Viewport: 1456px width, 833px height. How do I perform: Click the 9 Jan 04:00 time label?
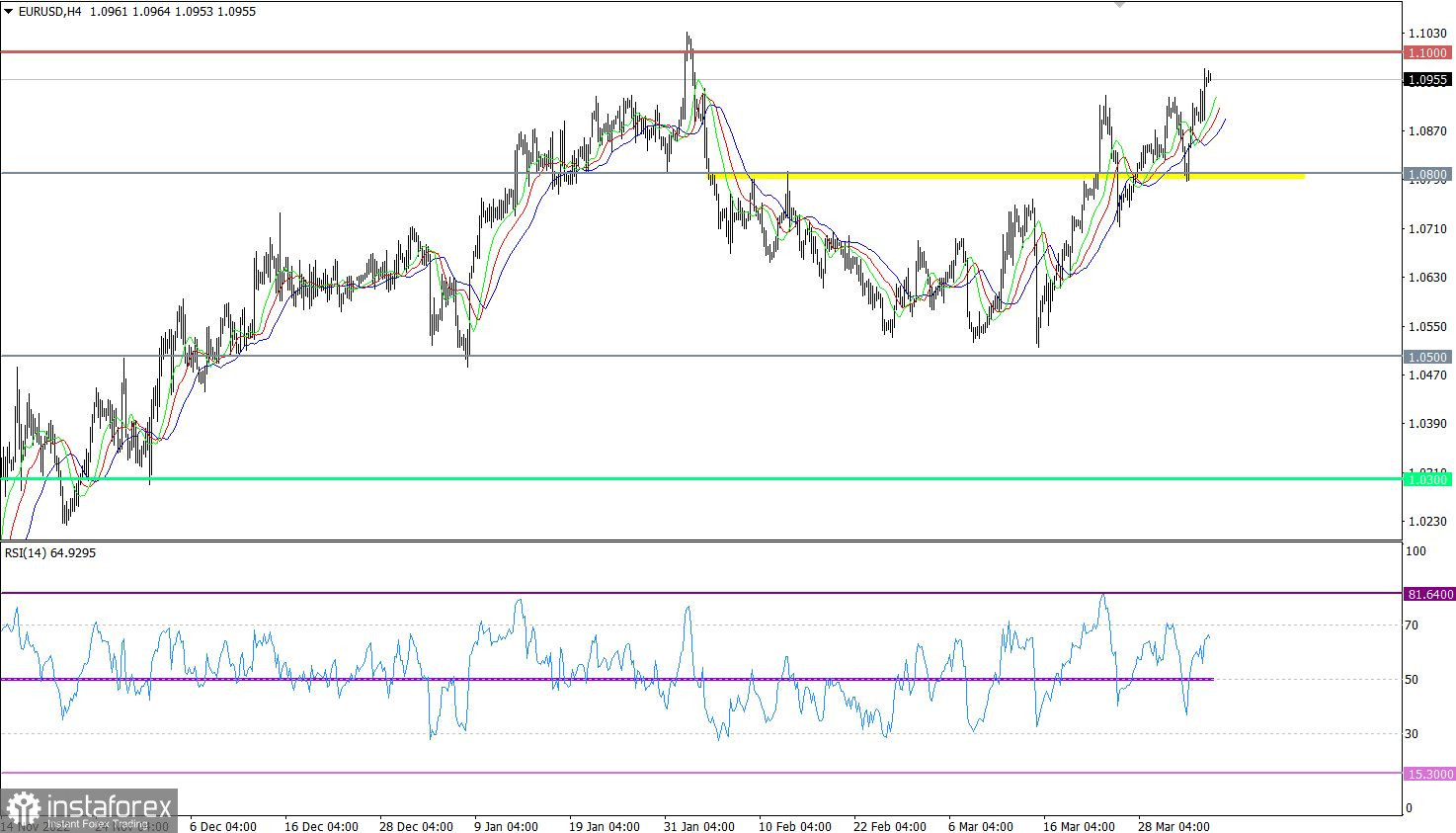tap(506, 826)
